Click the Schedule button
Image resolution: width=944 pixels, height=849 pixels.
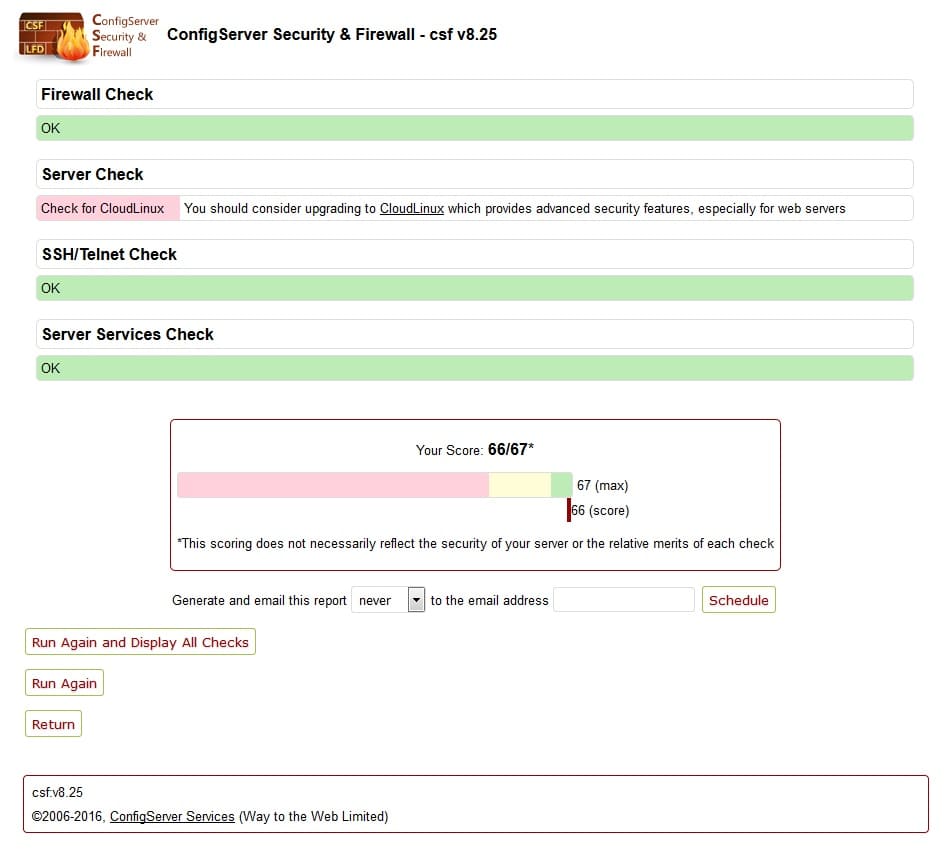(738, 600)
